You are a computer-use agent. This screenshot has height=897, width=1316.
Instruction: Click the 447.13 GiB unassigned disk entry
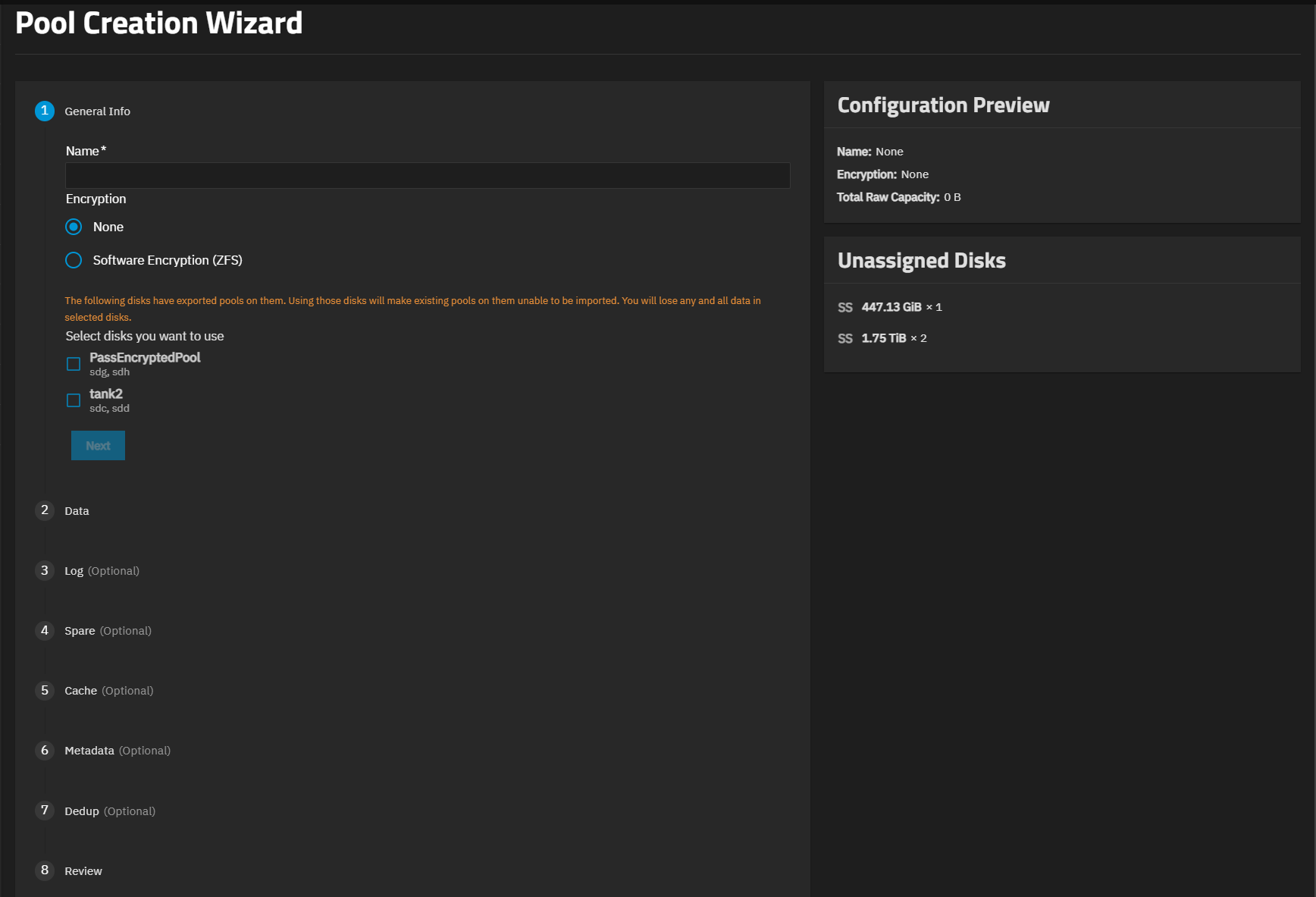tap(891, 307)
